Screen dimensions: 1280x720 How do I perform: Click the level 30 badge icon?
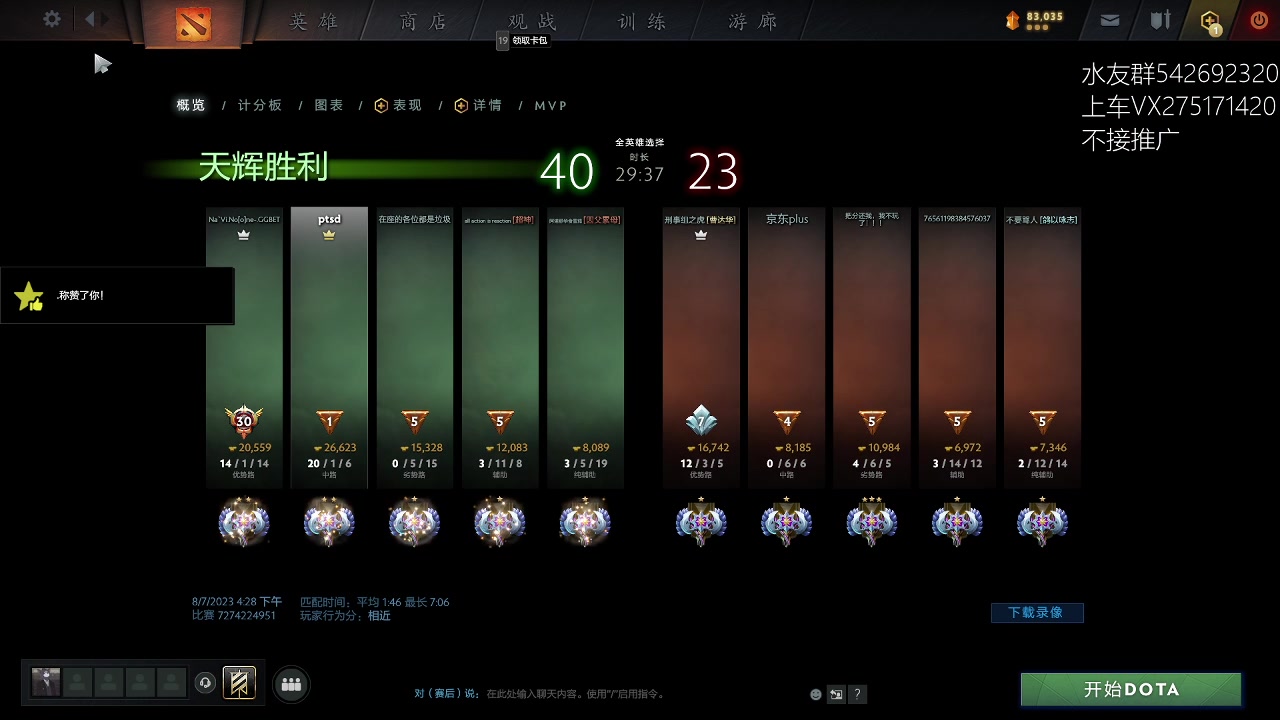(x=244, y=421)
